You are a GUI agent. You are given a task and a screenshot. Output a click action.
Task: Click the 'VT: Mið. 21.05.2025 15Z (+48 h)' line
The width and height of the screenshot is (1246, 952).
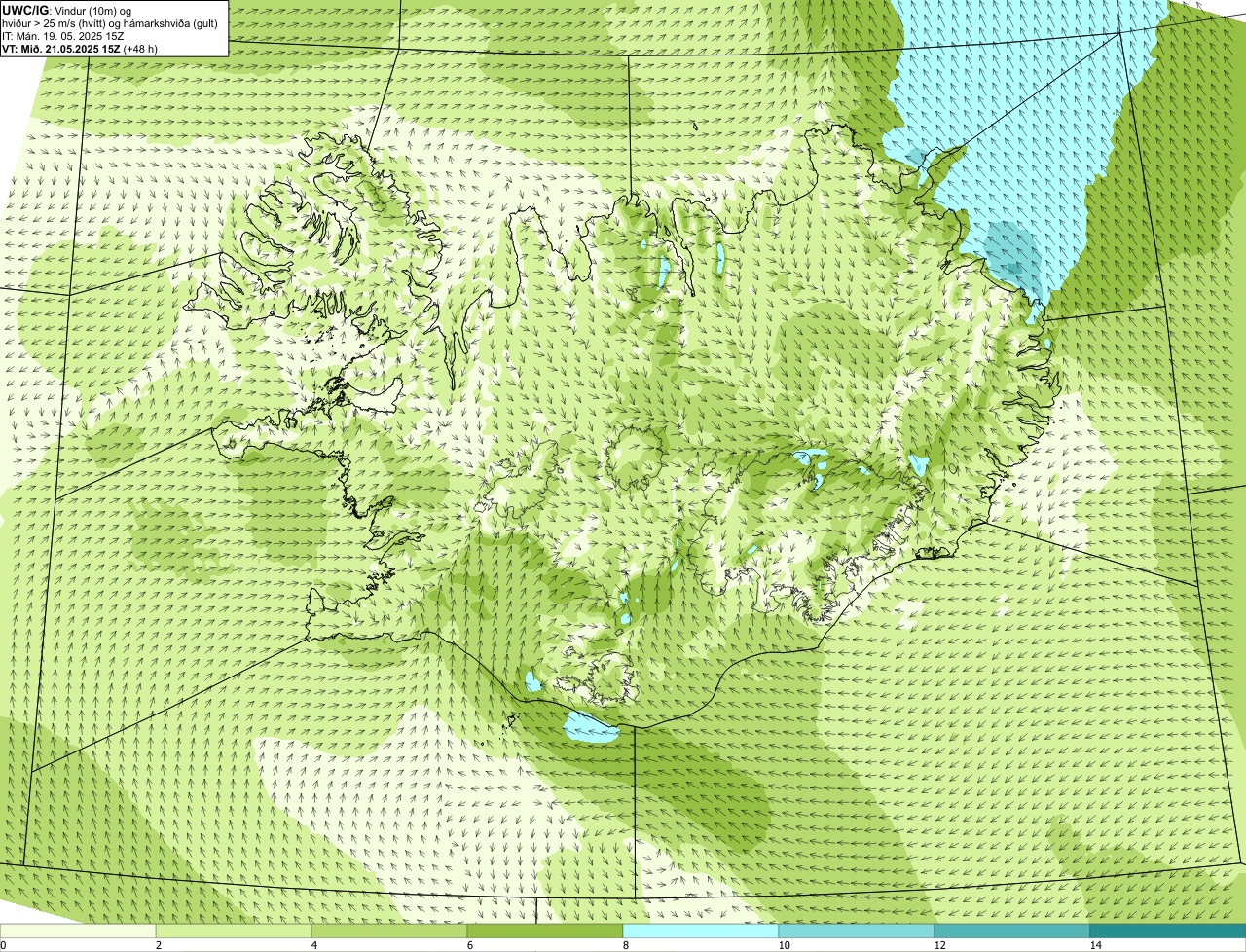click(80, 48)
